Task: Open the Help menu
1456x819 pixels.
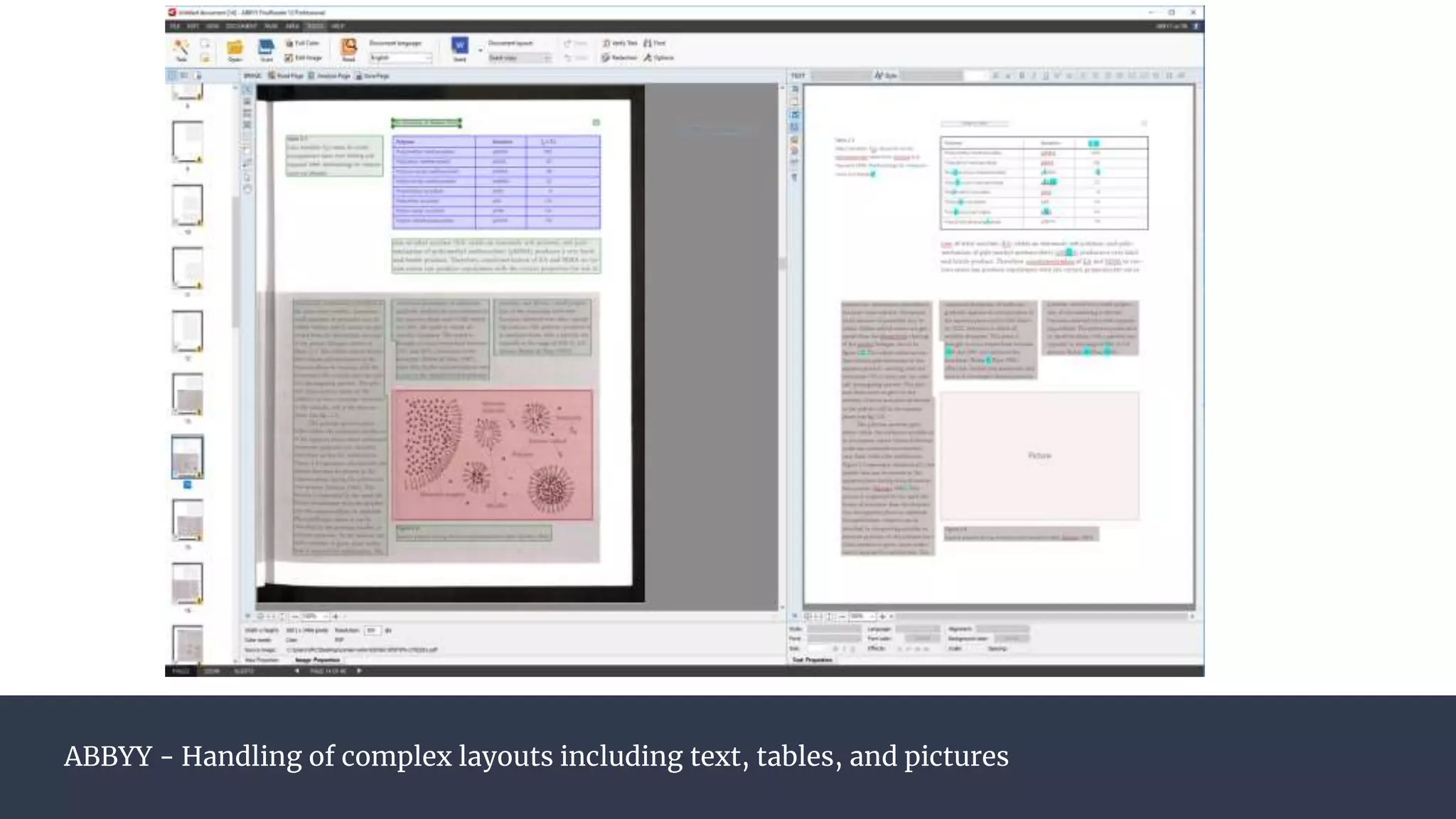Action: coord(338,26)
